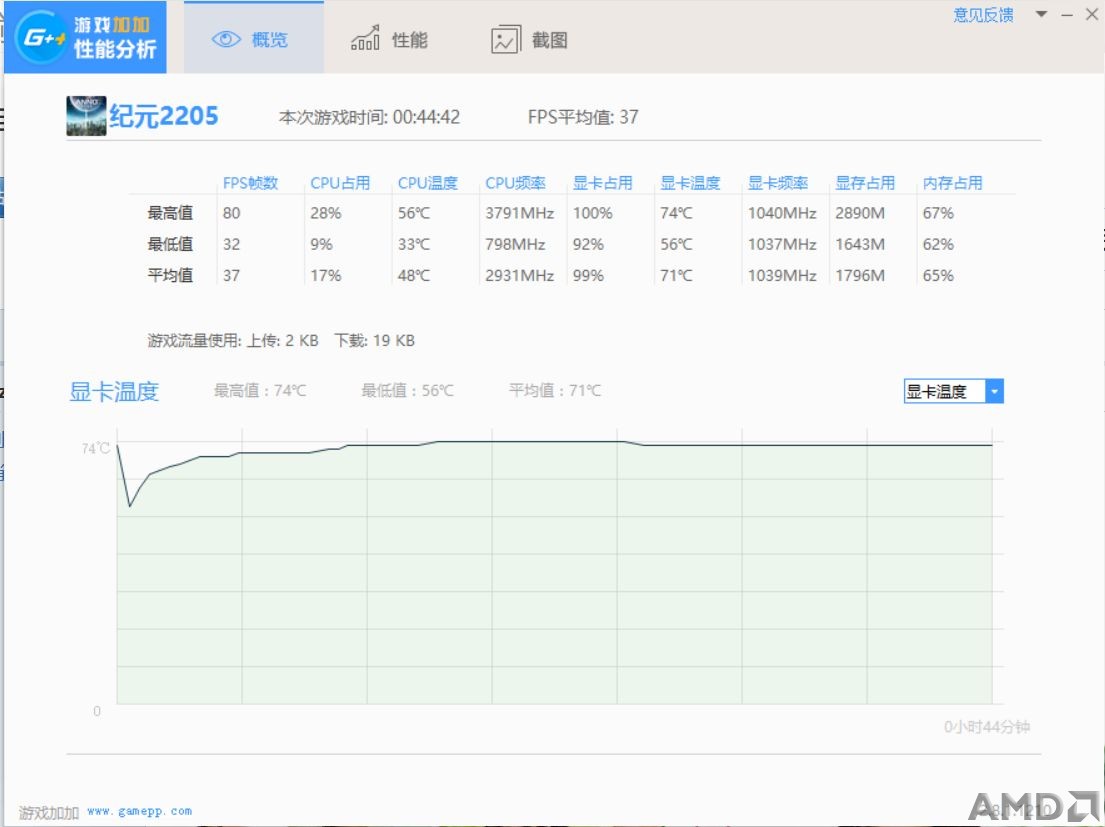This screenshot has height=827, width=1105.
Task: Click the 纪元2205 game title
Action: tap(163, 116)
